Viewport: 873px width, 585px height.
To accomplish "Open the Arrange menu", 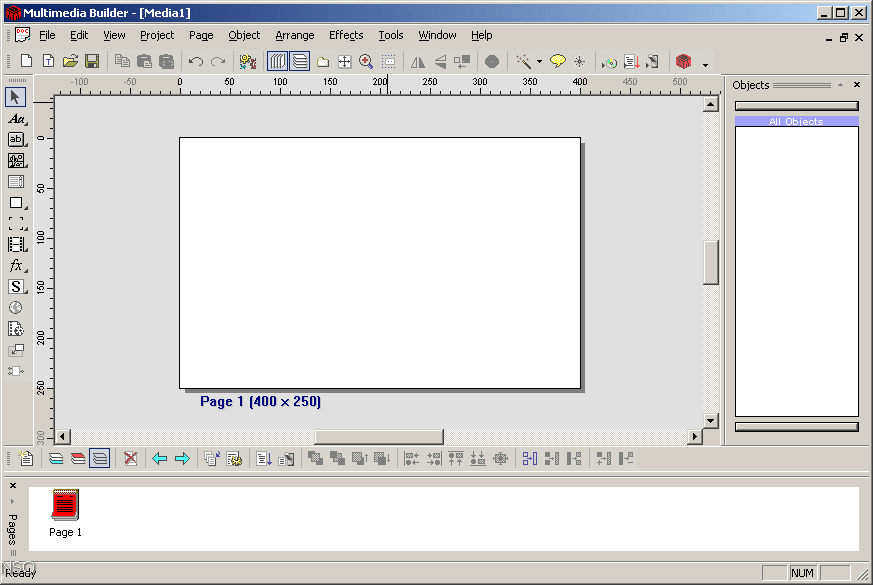I will click(294, 35).
